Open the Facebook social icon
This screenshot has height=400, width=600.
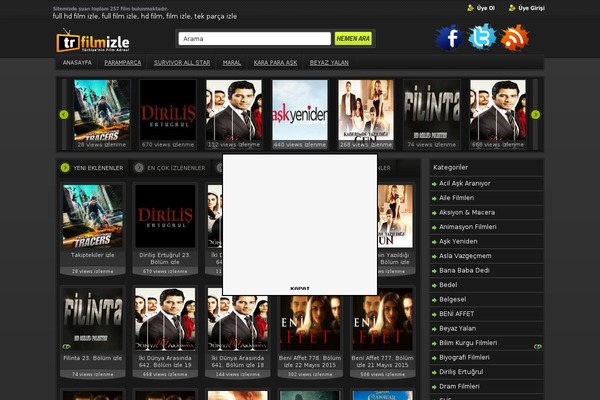pyautogui.click(x=449, y=38)
